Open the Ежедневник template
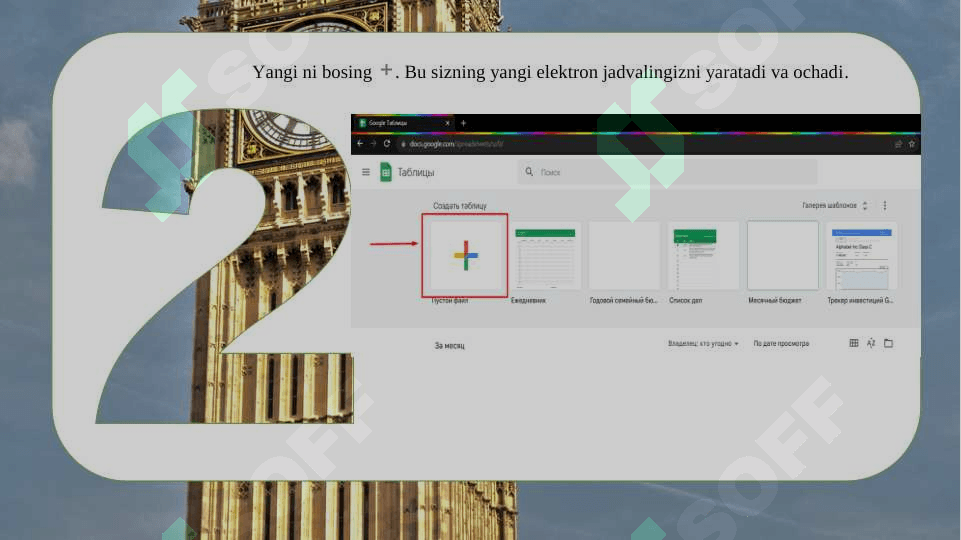This screenshot has width=961, height=540. coord(545,256)
